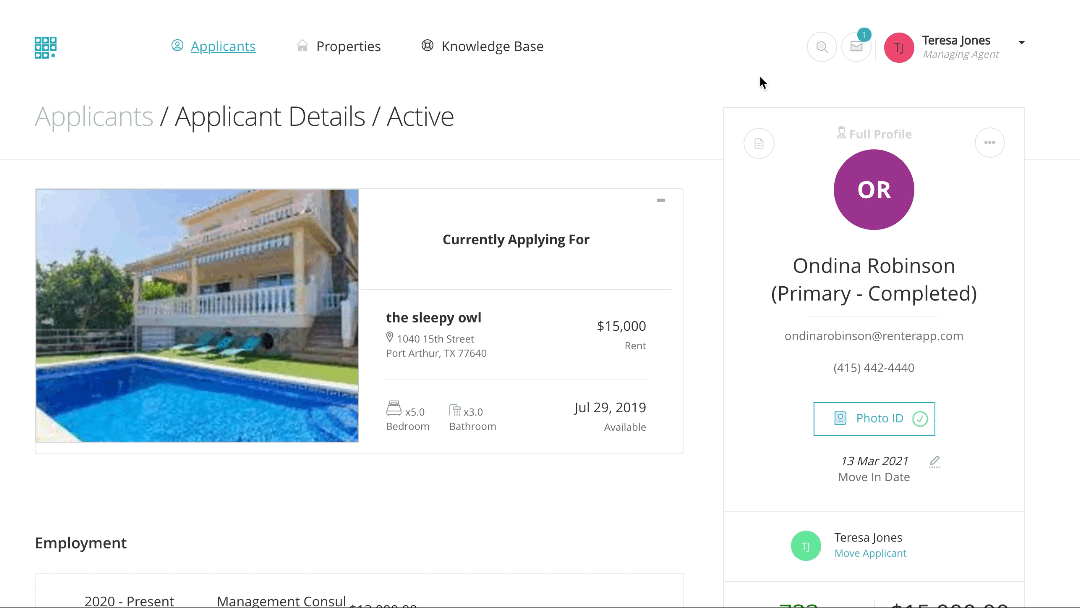Click the Applicants breadcrumb link
The width and height of the screenshot is (1080, 608).
[x=94, y=117]
